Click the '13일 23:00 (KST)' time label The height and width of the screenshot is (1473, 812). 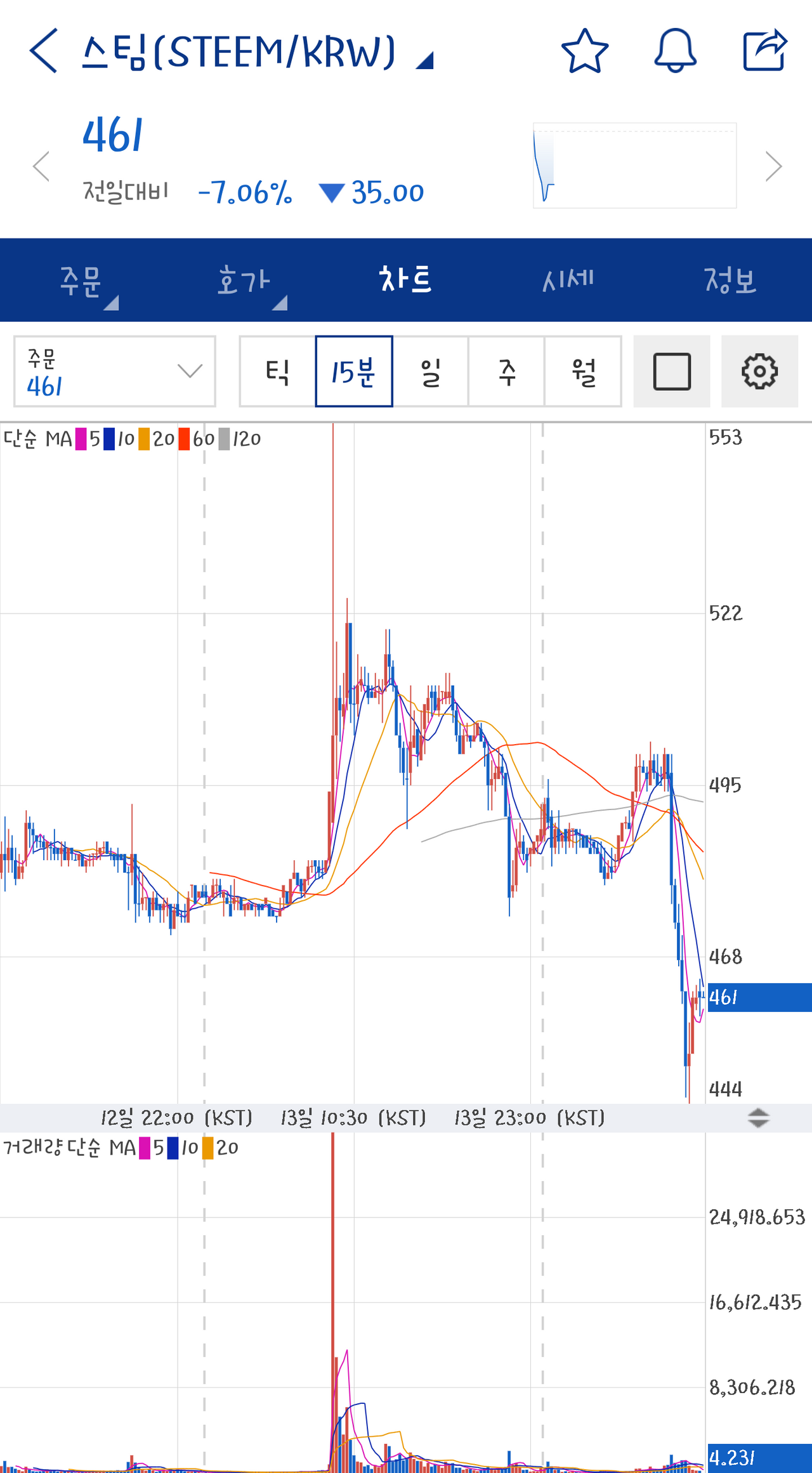tap(530, 1118)
